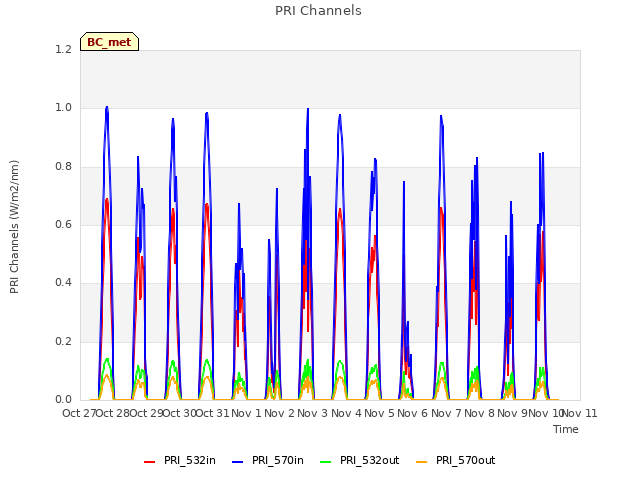The height and width of the screenshot is (480, 640).
Task: Toggle the PRI_570in legend entry
Action: (x=268, y=461)
